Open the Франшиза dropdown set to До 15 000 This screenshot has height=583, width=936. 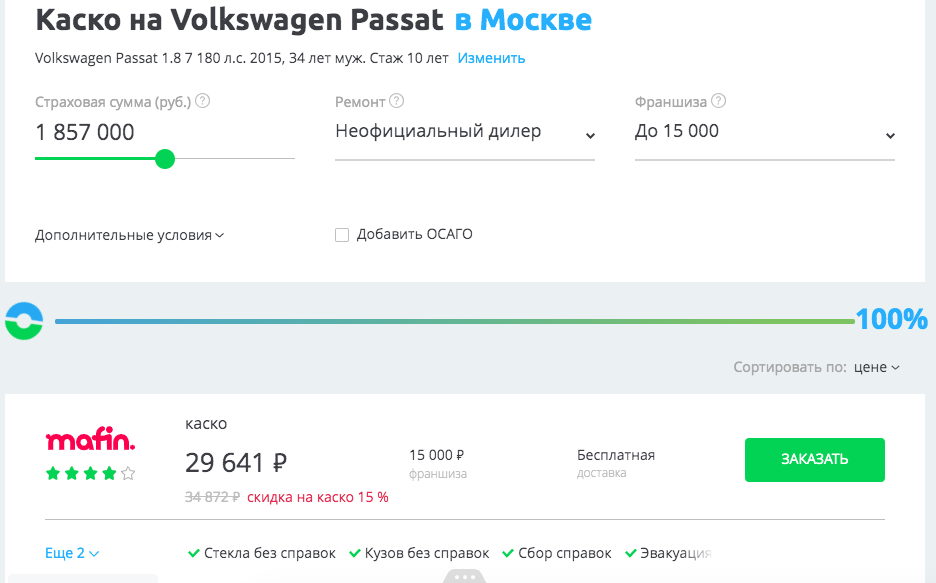(764, 131)
